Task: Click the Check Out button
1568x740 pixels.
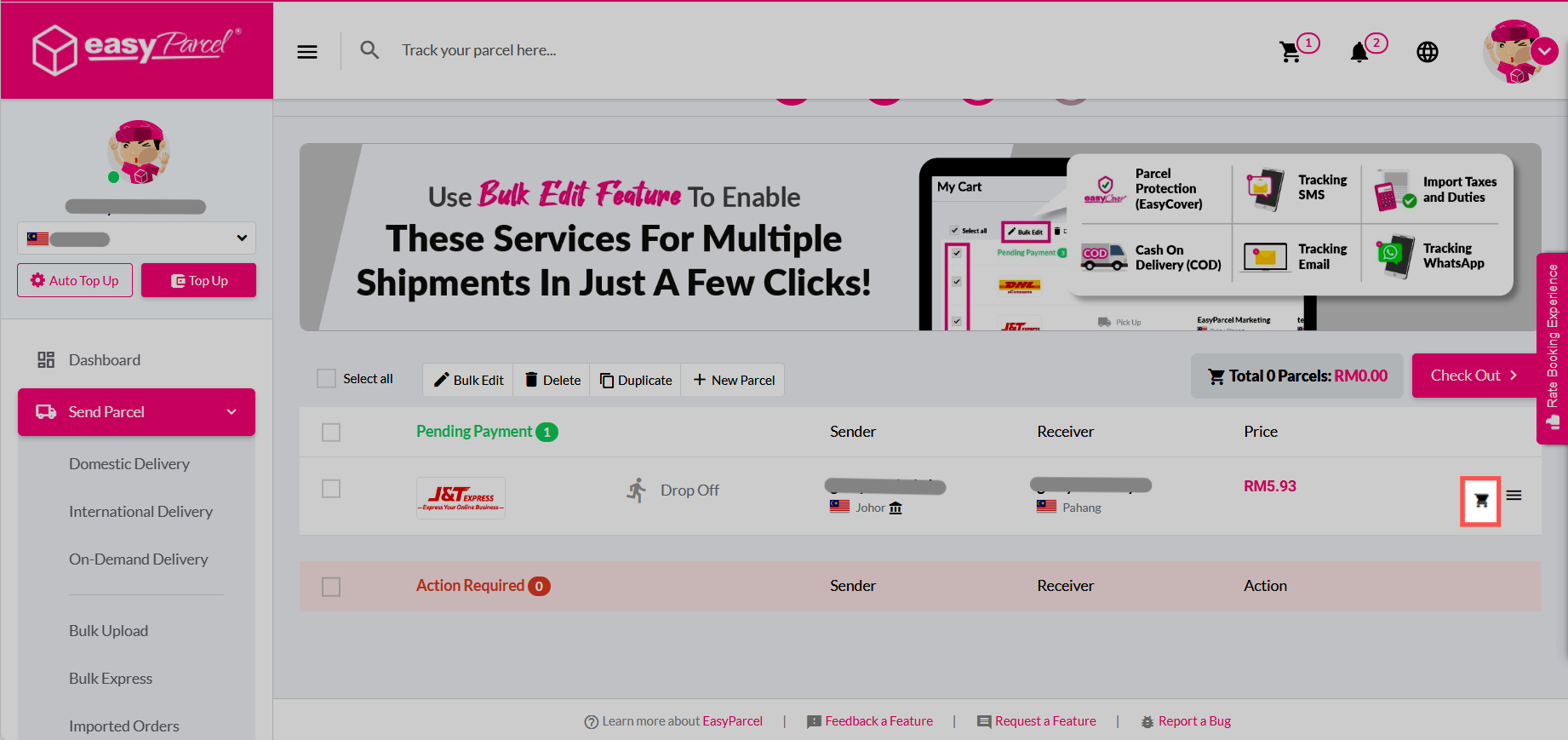Action: [1474, 376]
